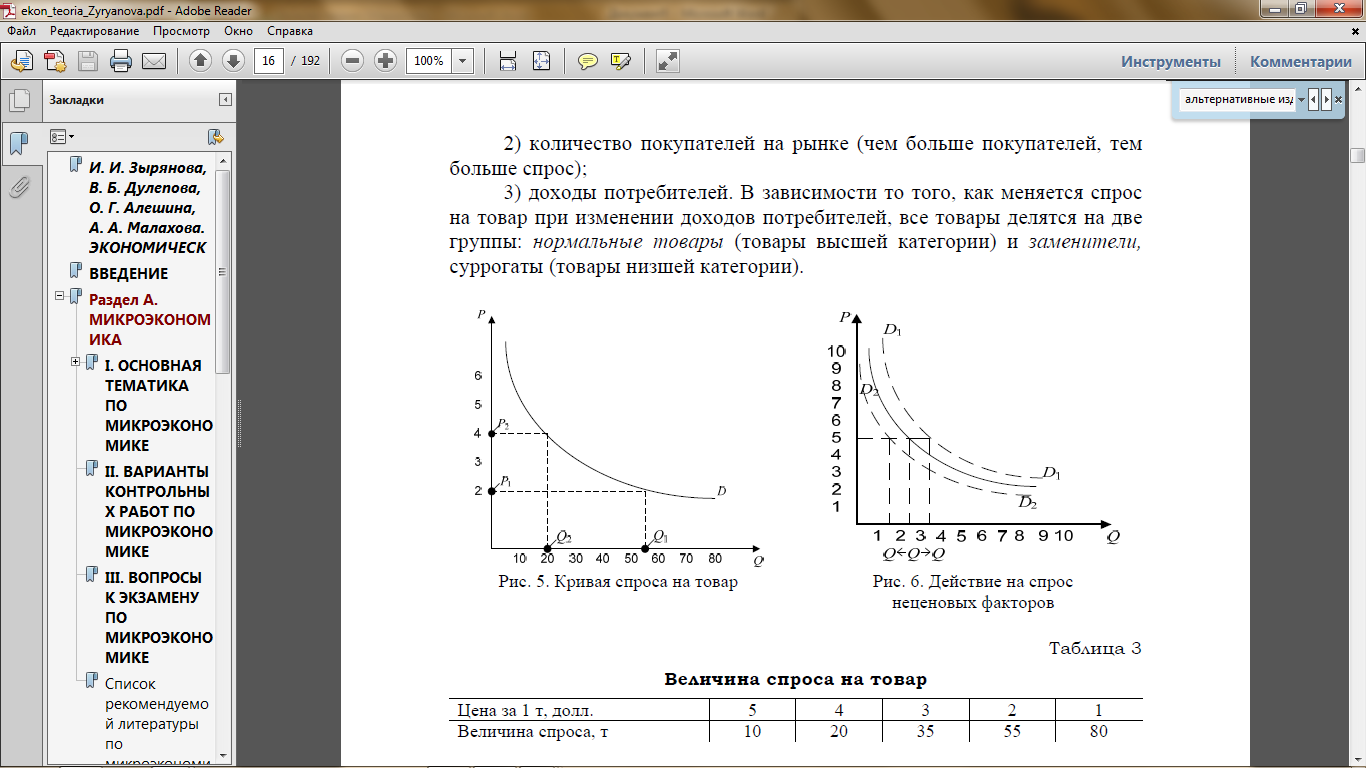The width and height of the screenshot is (1366, 768).
Task: Click the send by email envelope icon
Action: 154,61
